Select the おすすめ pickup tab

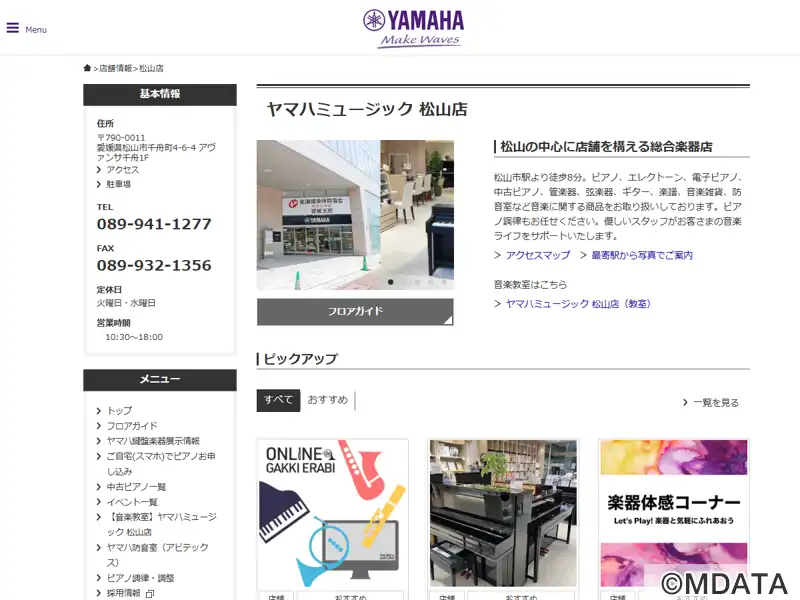328,400
